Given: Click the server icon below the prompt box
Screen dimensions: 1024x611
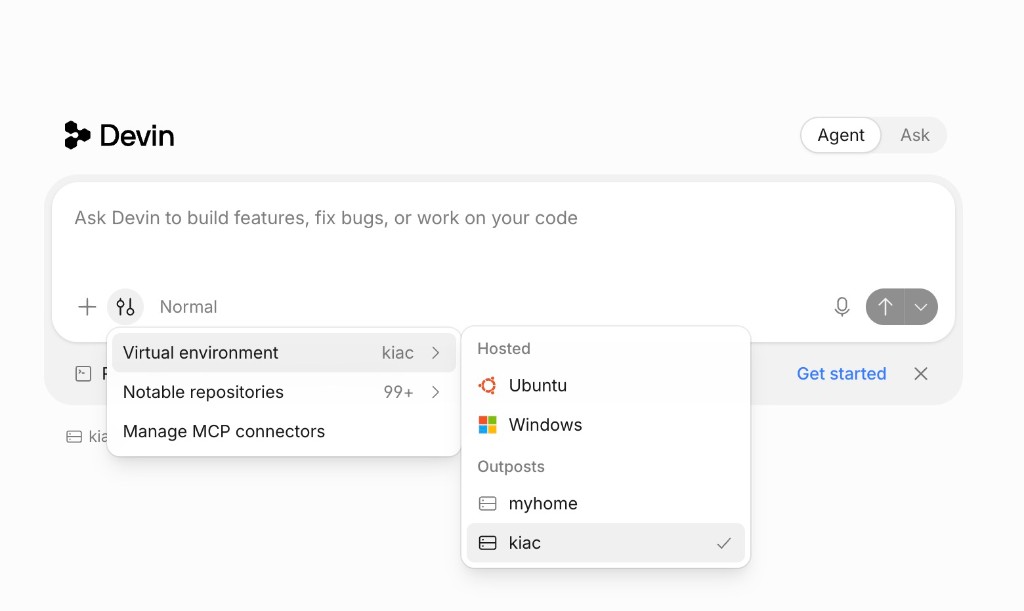Looking at the screenshot, I should click(x=74, y=437).
